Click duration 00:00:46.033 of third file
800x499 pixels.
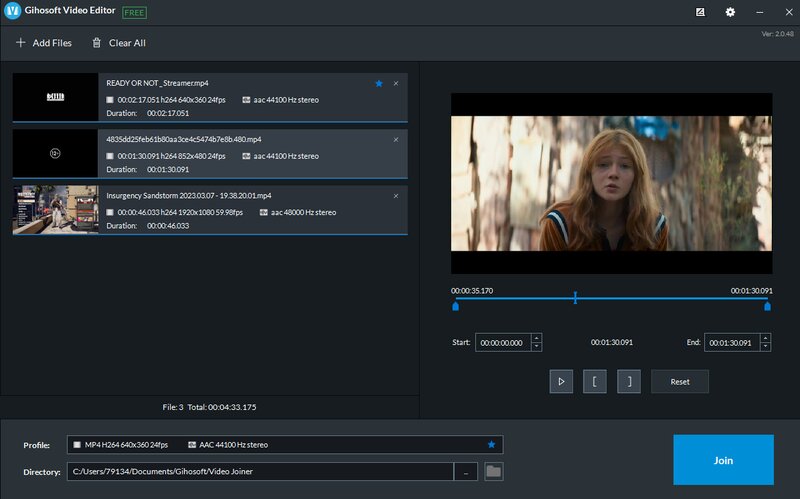pos(168,226)
